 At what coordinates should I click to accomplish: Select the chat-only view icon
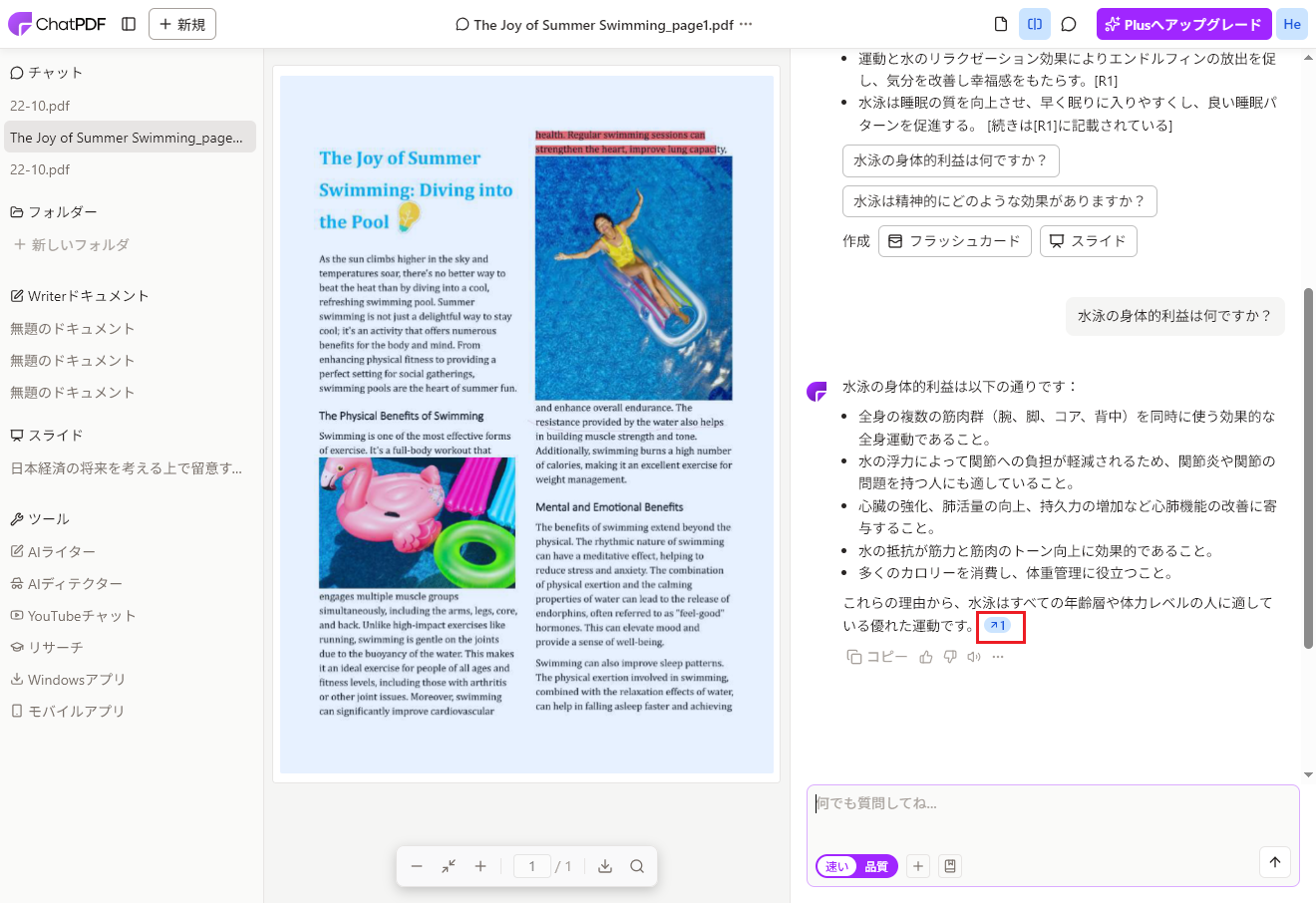coord(1069,24)
